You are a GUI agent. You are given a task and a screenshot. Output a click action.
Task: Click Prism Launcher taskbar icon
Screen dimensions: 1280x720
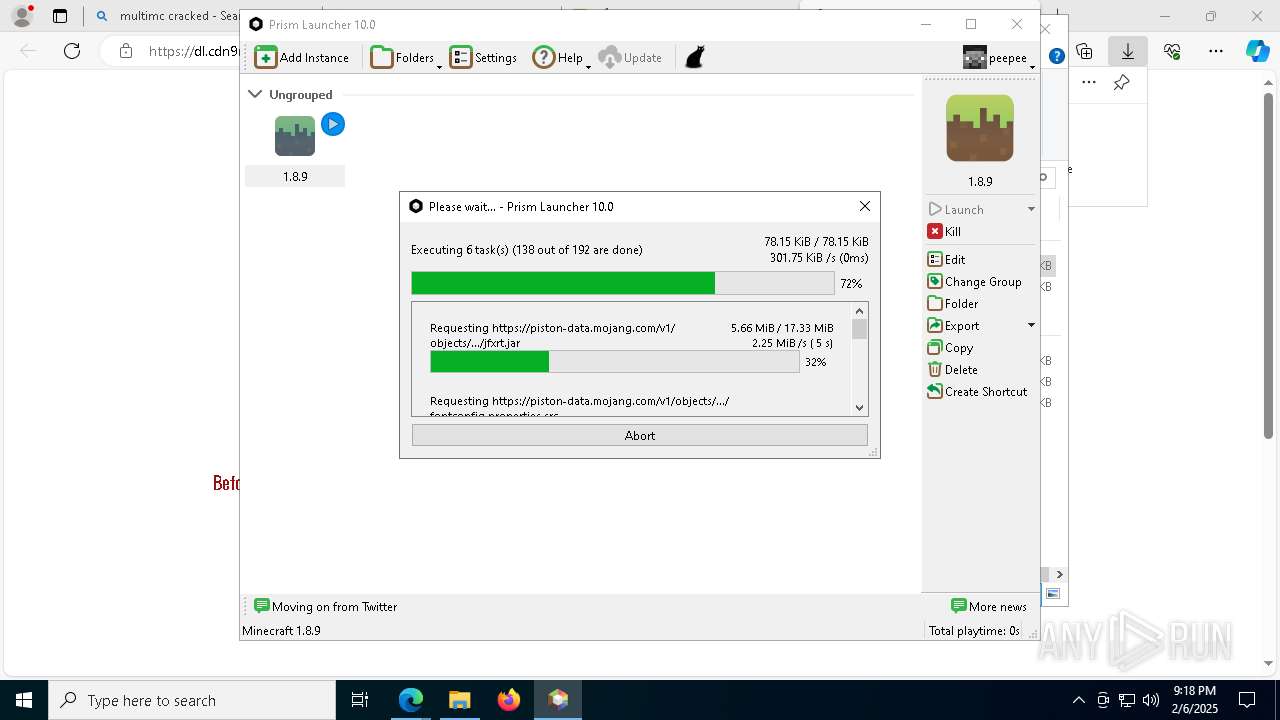coord(558,700)
